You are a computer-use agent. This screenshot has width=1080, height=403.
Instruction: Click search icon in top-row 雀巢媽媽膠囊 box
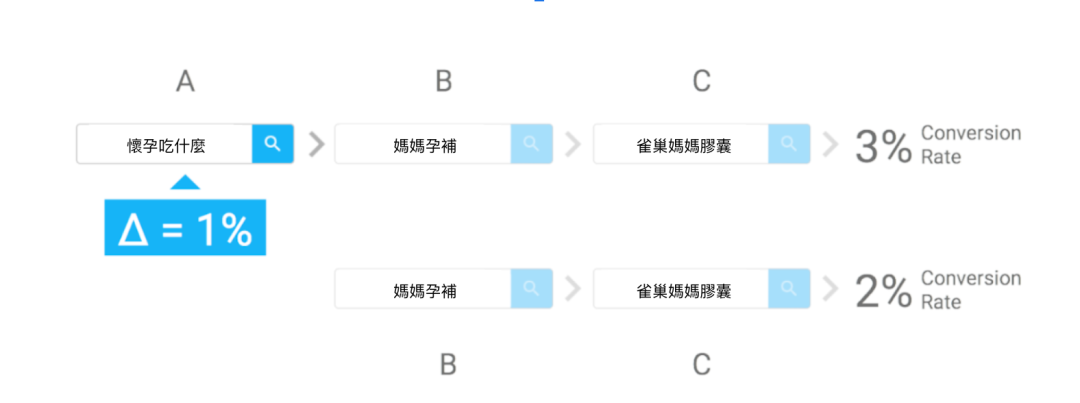point(789,145)
